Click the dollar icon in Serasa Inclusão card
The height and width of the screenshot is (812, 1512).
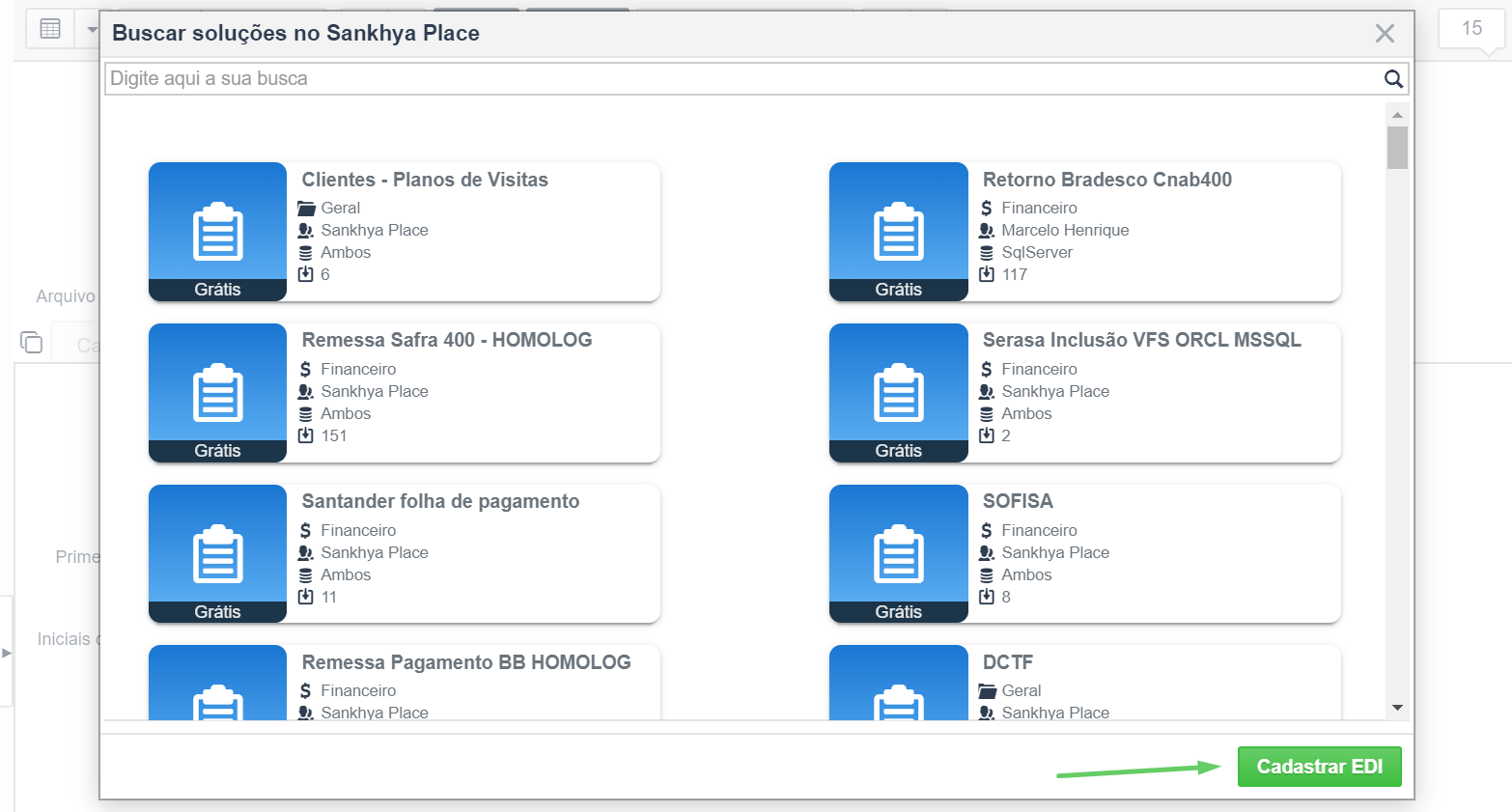(987, 369)
